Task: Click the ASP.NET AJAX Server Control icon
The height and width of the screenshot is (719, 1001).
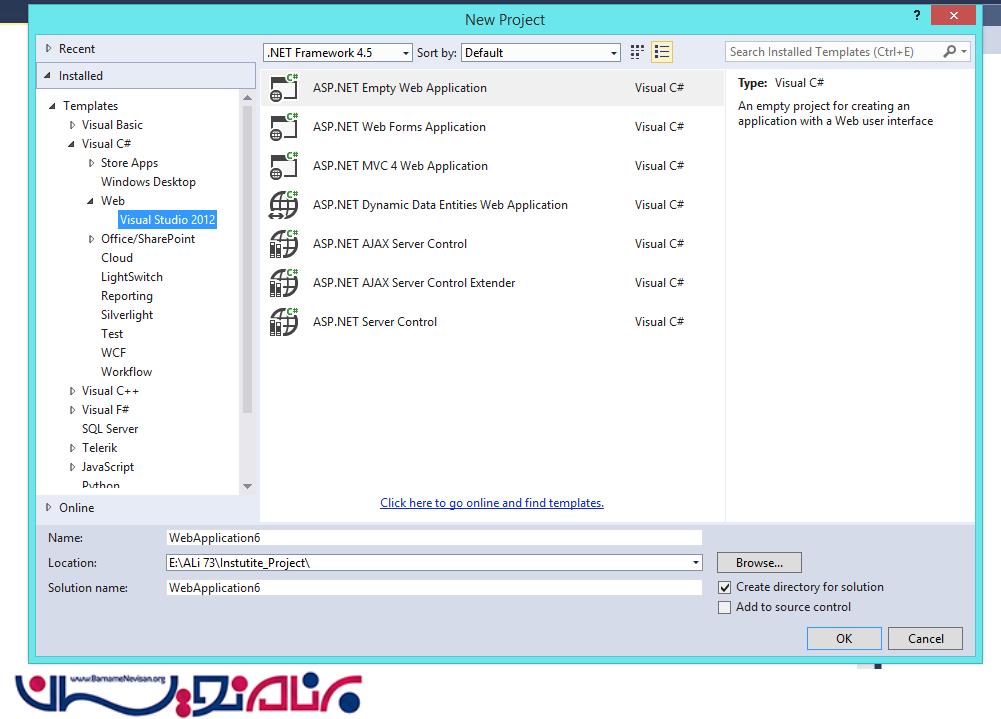Action: (x=284, y=244)
